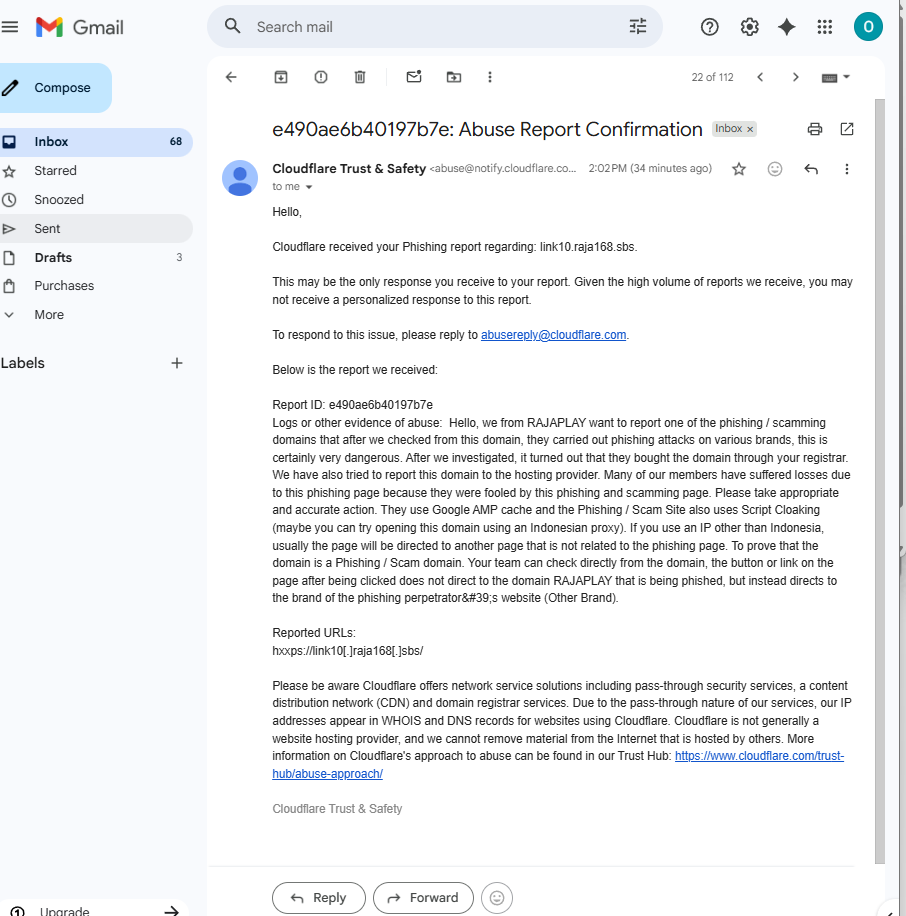The height and width of the screenshot is (916, 906).
Task: Report this email as spam
Action: pos(321,77)
